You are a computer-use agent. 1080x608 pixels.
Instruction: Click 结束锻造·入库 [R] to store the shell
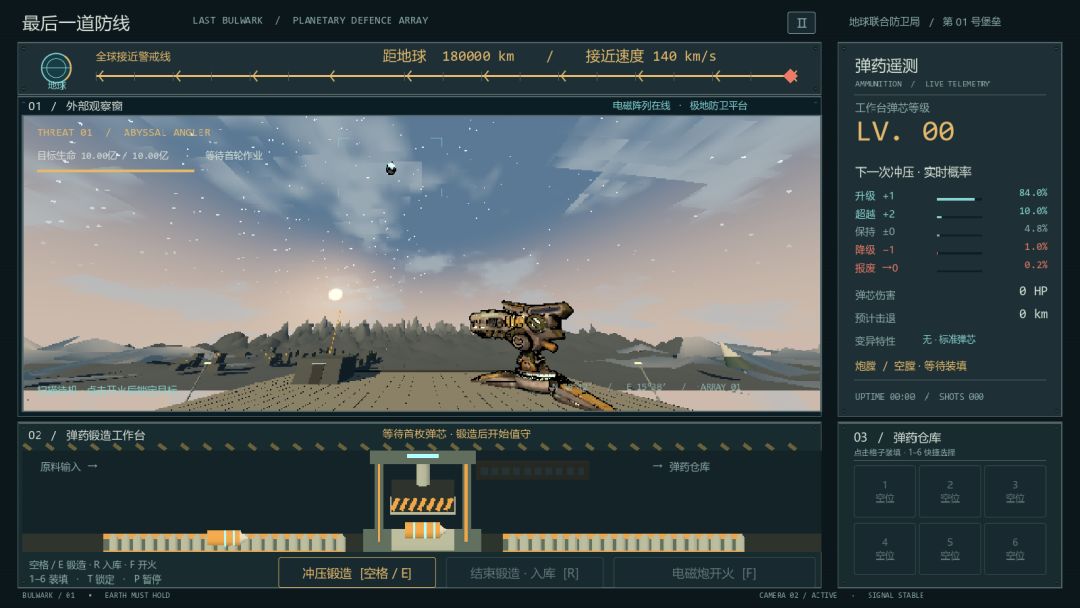coord(525,573)
